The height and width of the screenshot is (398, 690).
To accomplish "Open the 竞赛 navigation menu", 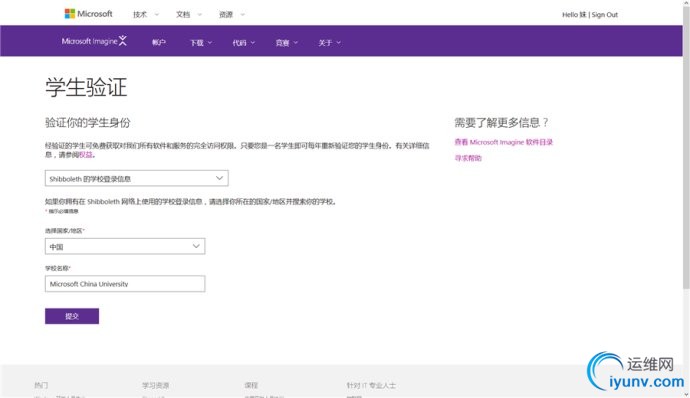I will pos(286,43).
